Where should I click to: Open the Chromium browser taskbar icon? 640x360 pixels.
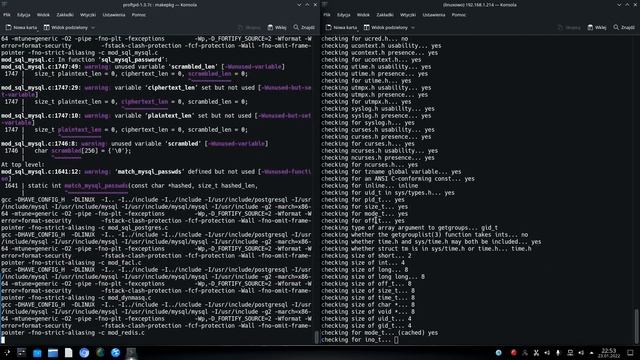click(x=84, y=353)
